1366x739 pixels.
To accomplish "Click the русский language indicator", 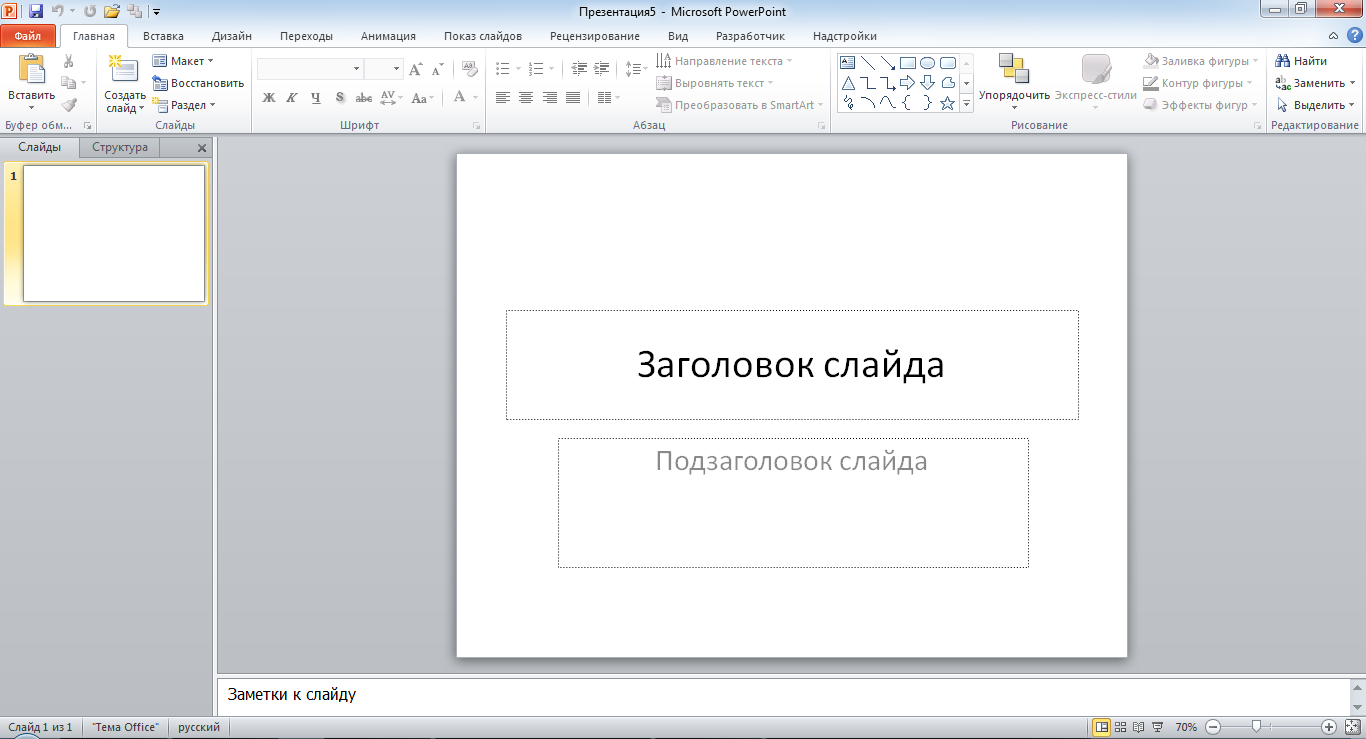I will click(x=198, y=727).
